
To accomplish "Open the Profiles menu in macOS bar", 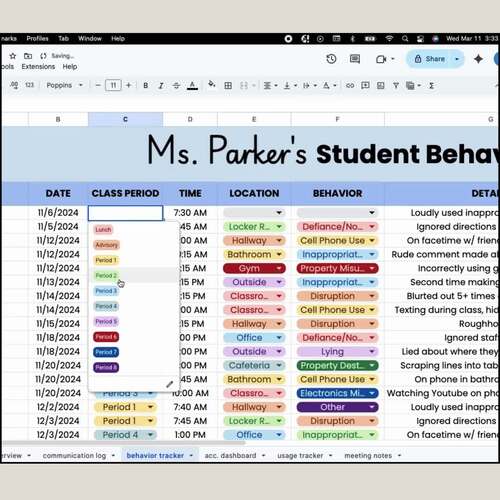I will [37, 39].
